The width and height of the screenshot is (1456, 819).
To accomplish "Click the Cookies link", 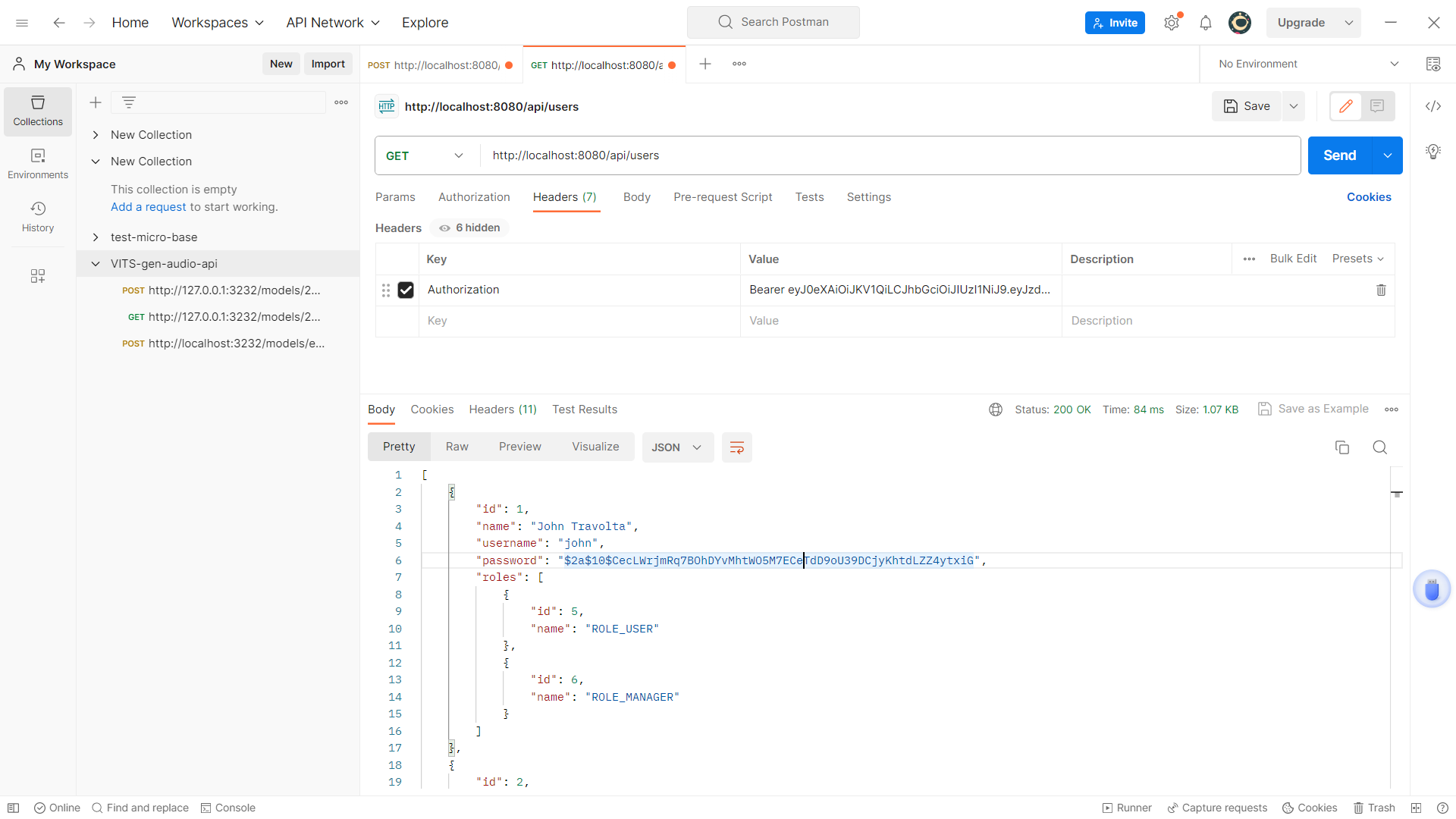I will point(1368,197).
